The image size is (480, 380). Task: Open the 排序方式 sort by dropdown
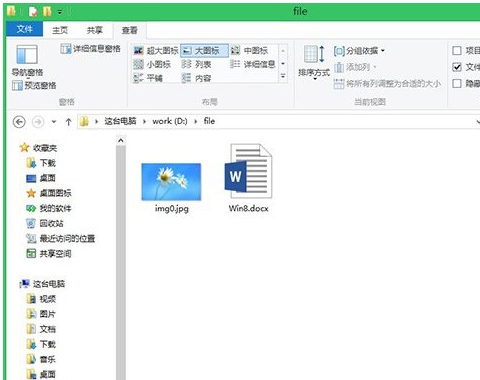coord(314,62)
